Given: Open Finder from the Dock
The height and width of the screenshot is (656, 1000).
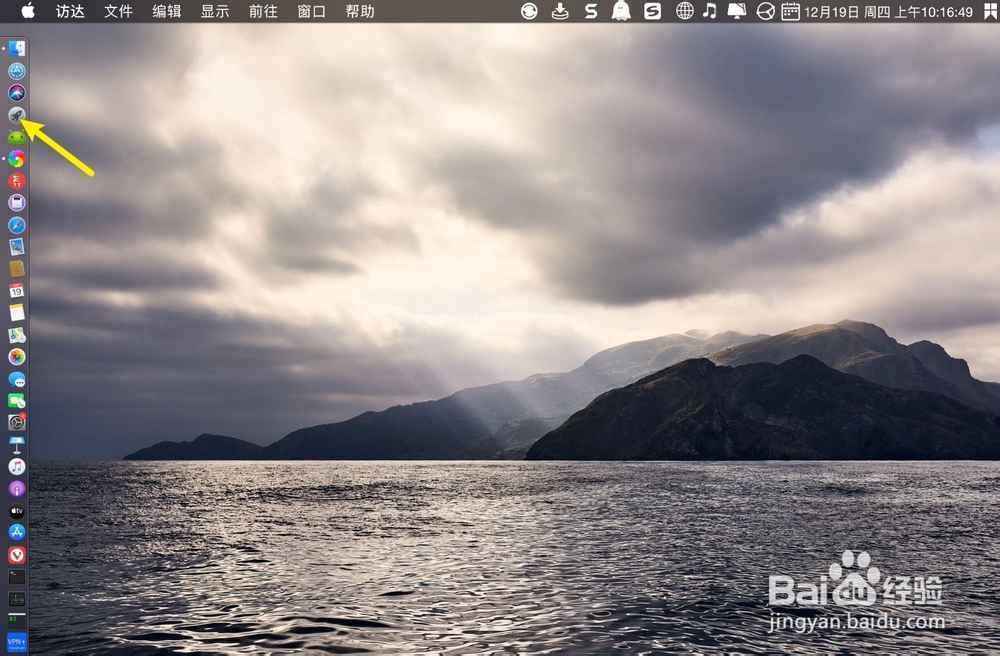Looking at the screenshot, I should pos(16,47).
